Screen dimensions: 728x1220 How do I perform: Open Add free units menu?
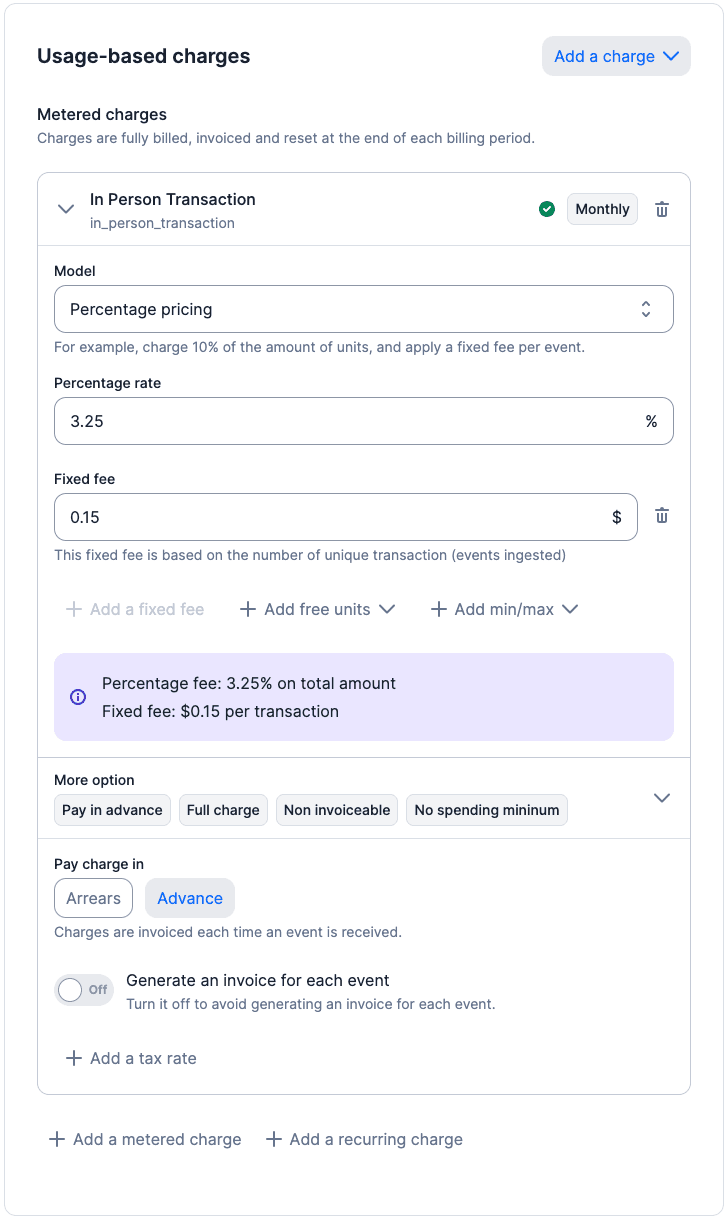click(x=318, y=609)
